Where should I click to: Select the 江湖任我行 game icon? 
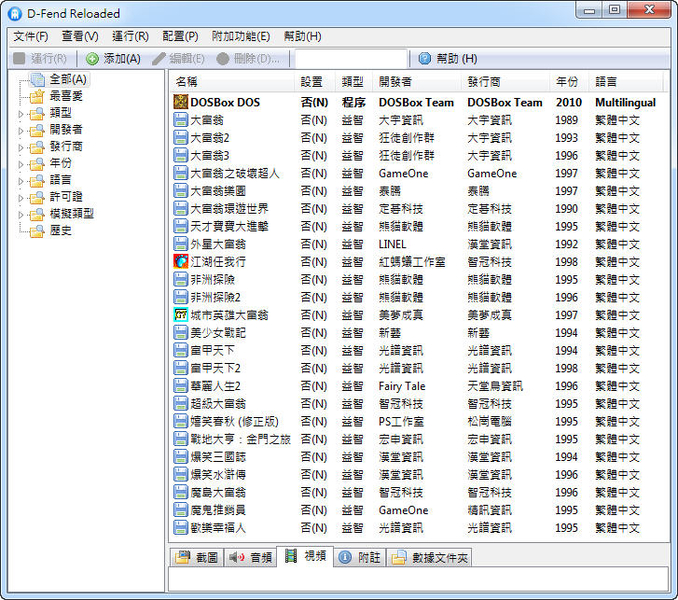tap(180, 262)
